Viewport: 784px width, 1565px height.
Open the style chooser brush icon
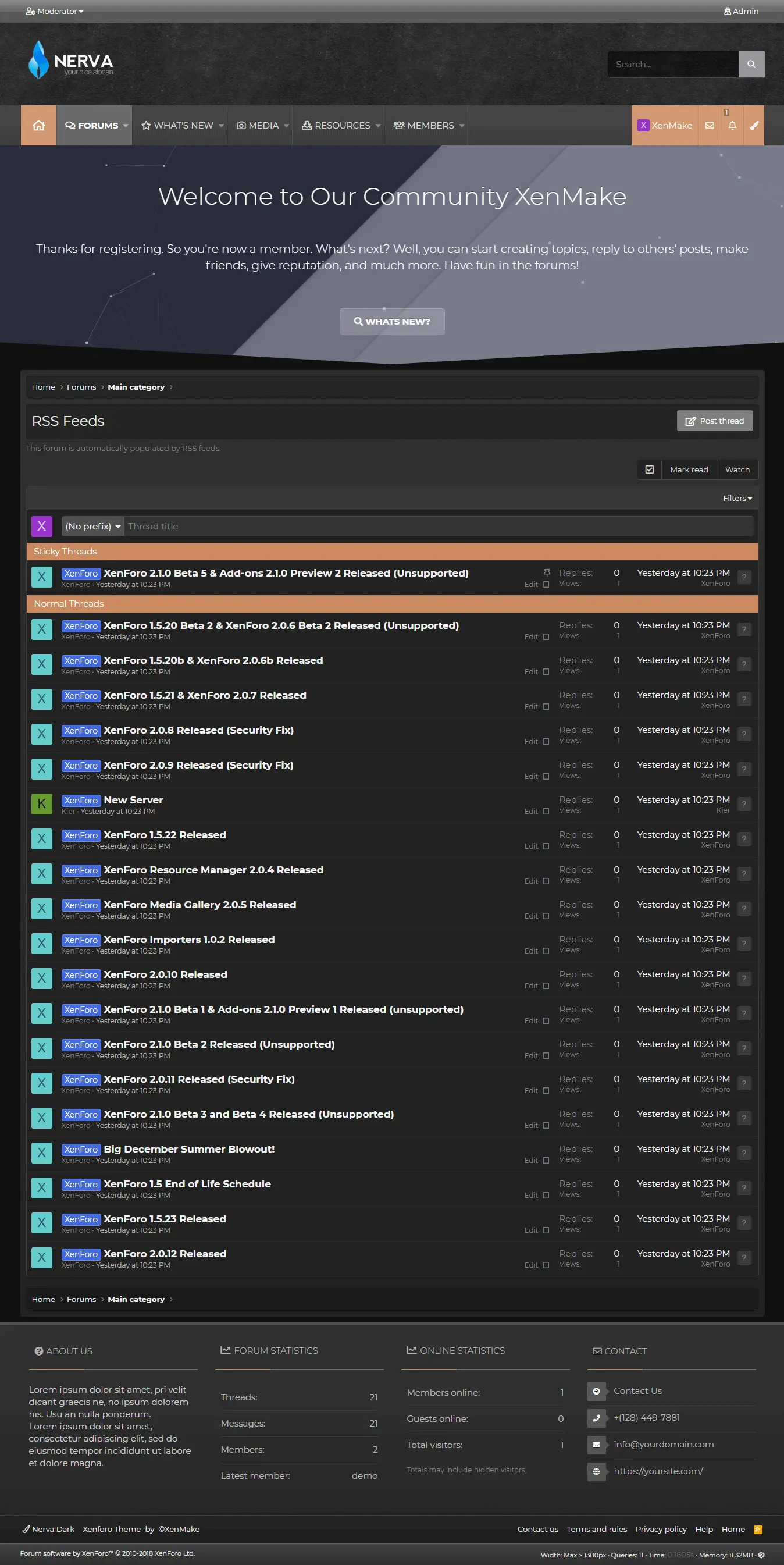tap(754, 125)
